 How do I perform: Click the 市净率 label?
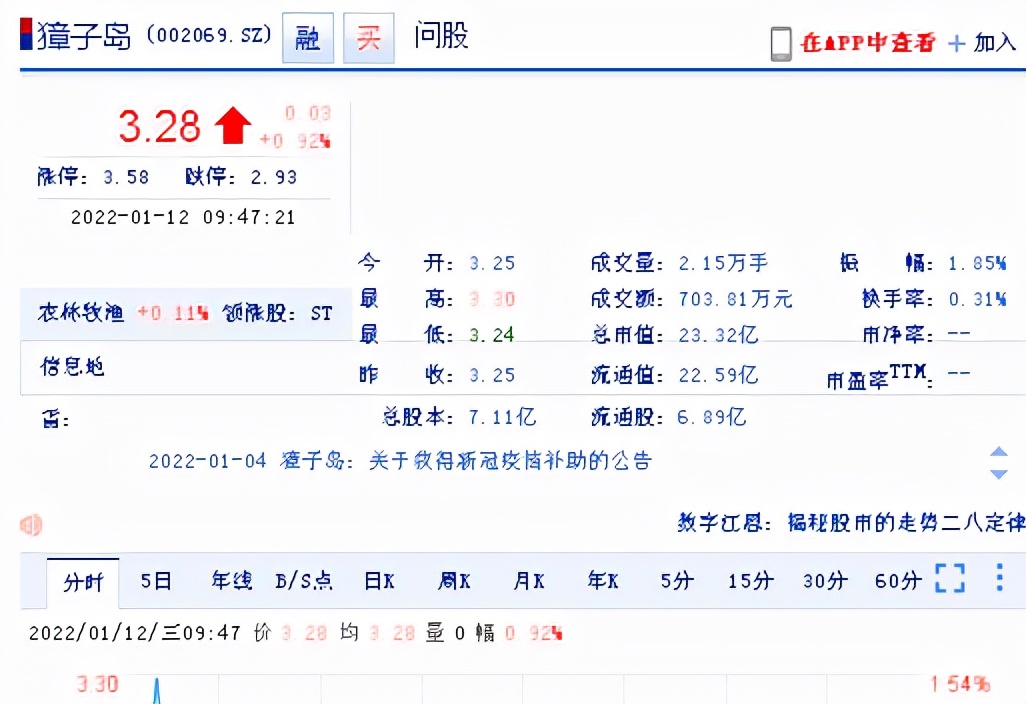point(898,335)
